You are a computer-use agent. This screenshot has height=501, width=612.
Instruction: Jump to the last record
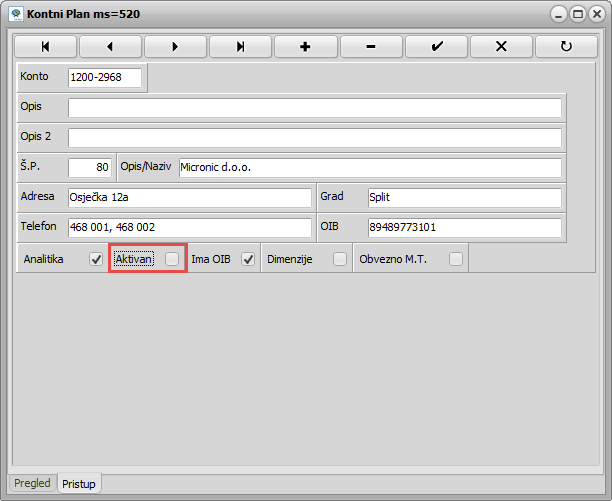pos(240,47)
